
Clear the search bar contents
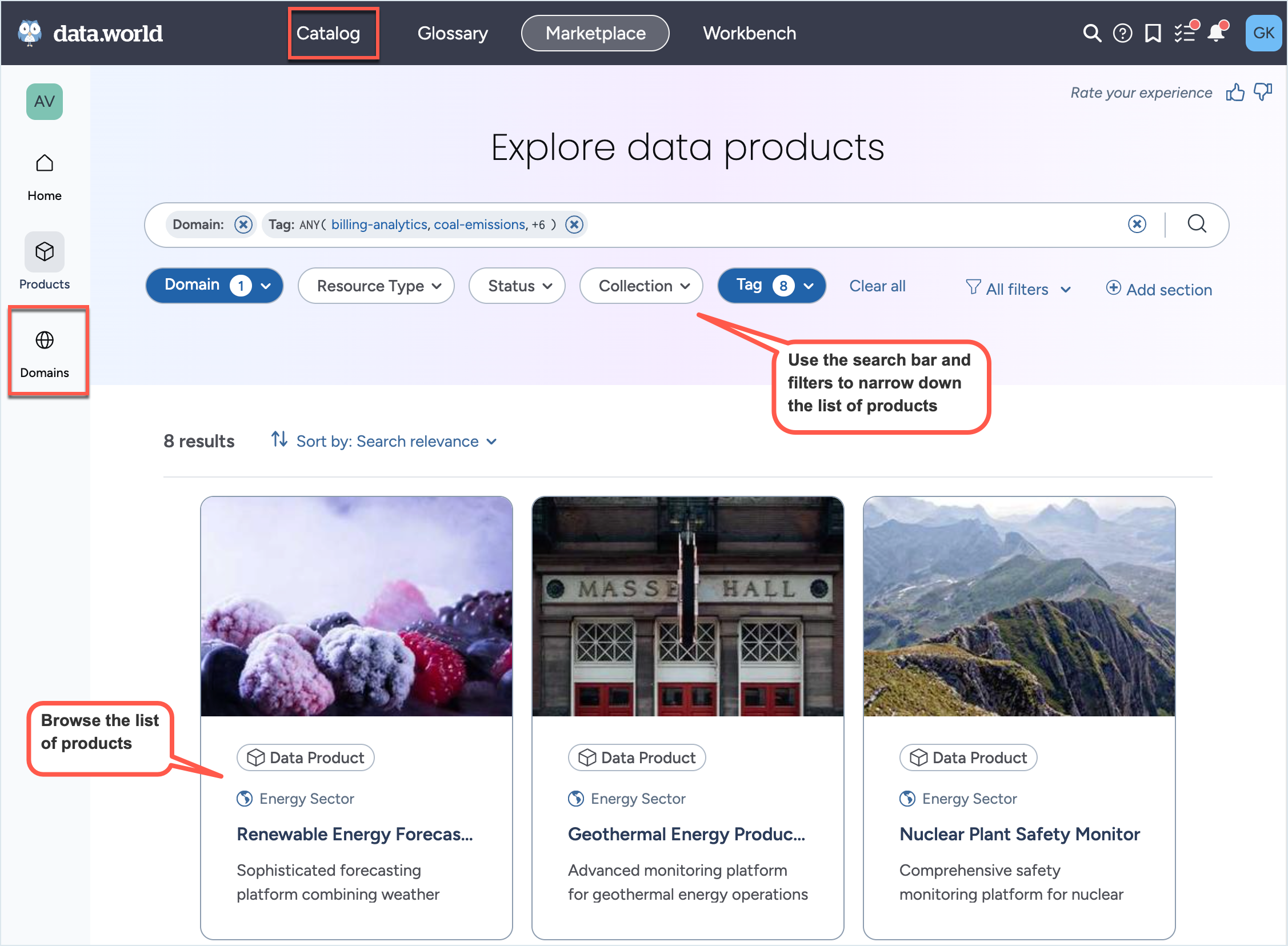point(1137,225)
